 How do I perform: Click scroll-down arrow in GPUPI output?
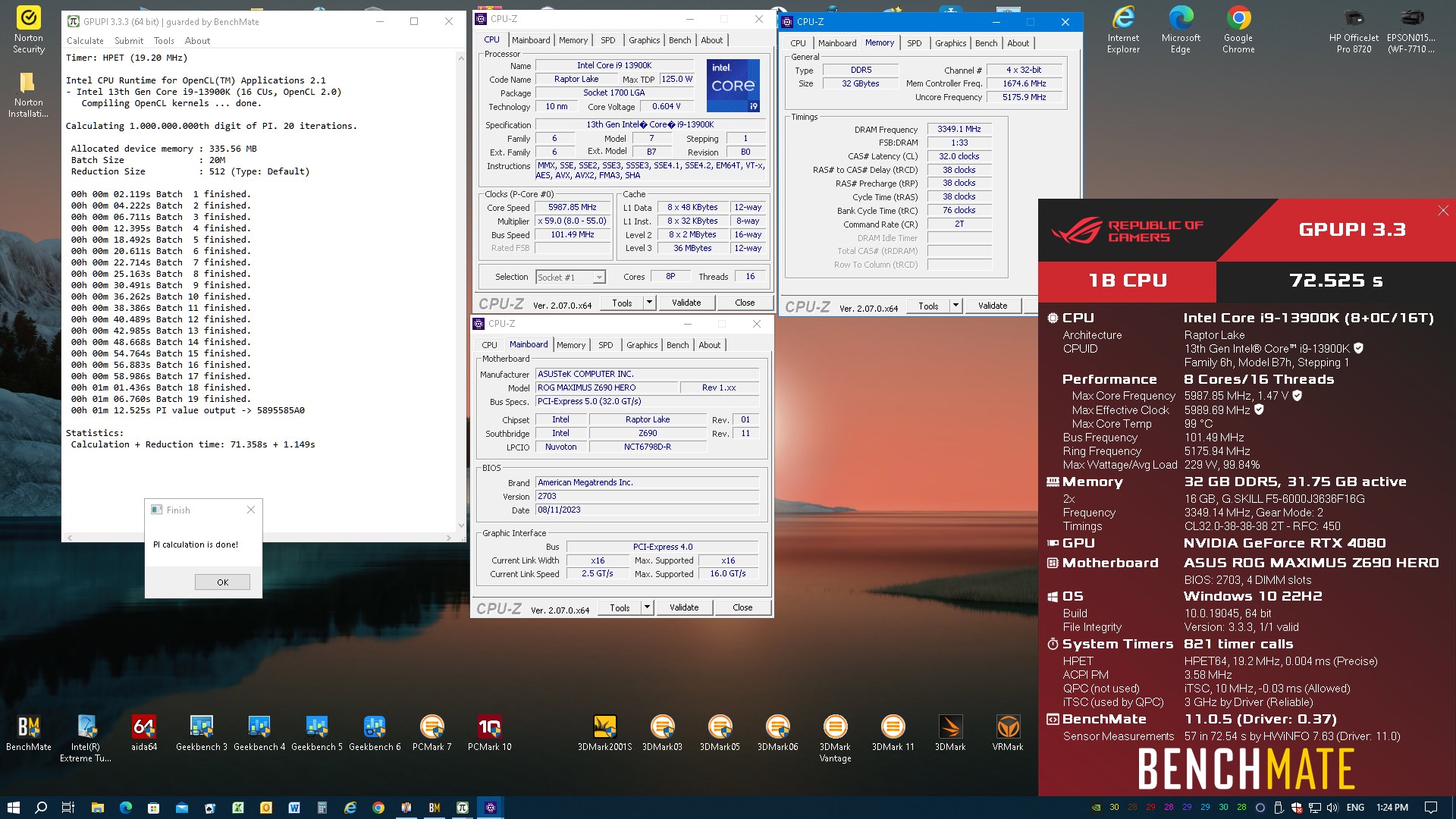(461, 526)
